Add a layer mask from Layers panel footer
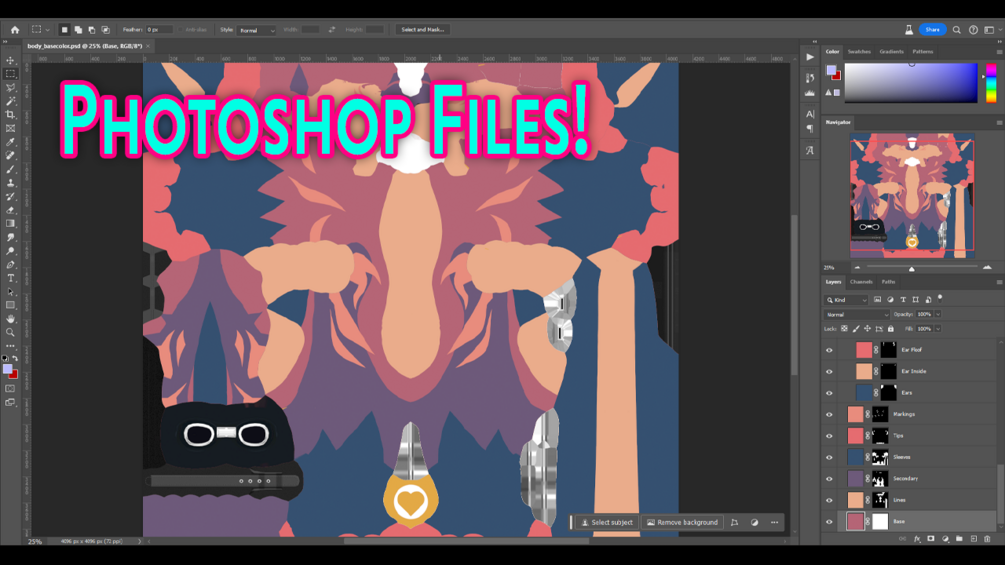The width and height of the screenshot is (1005, 565). (931, 539)
